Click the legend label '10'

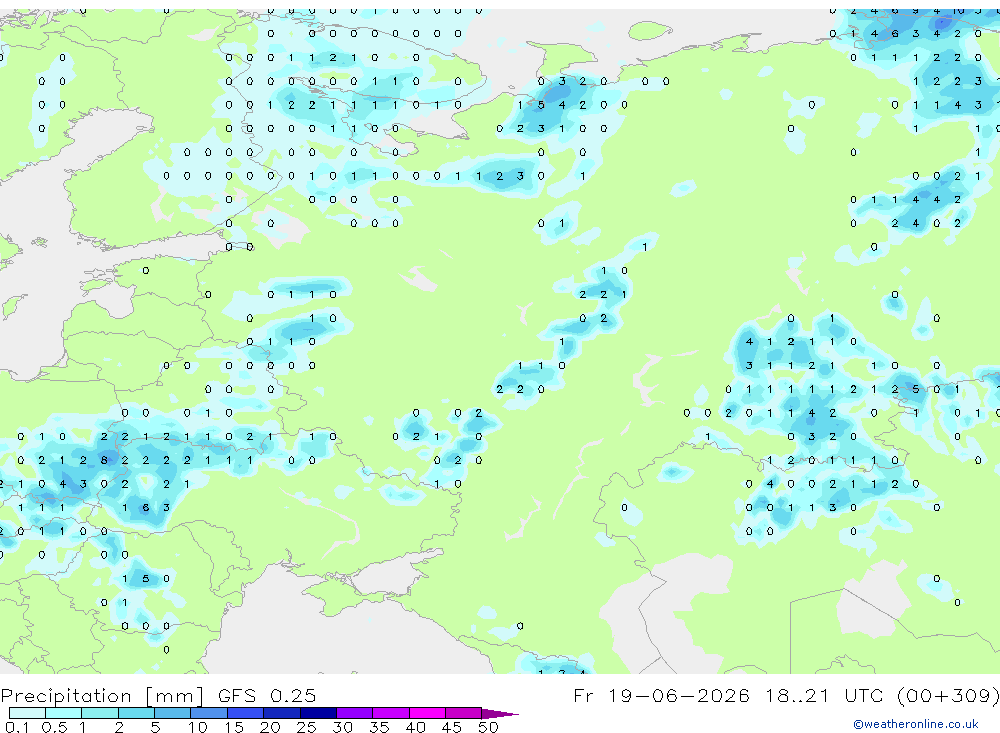(198, 727)
